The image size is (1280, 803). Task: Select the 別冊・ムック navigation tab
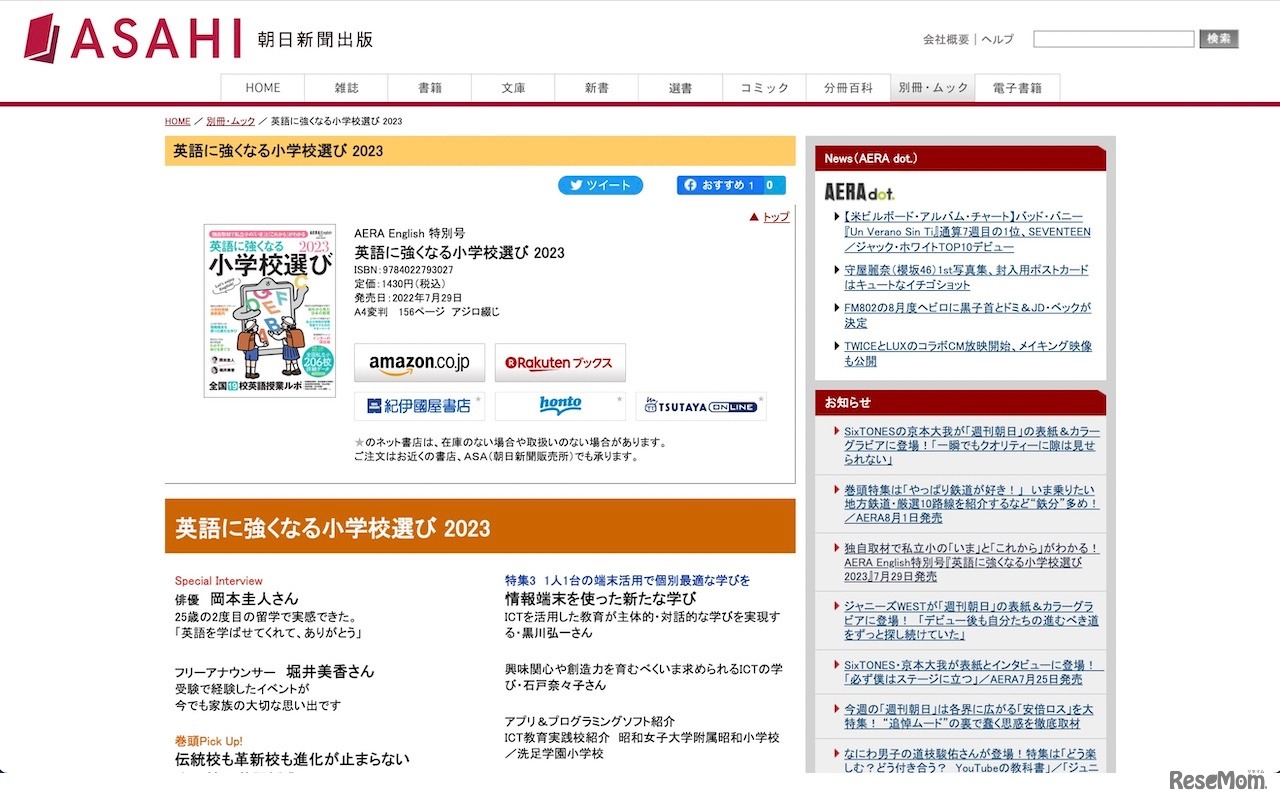coord(933,88)
